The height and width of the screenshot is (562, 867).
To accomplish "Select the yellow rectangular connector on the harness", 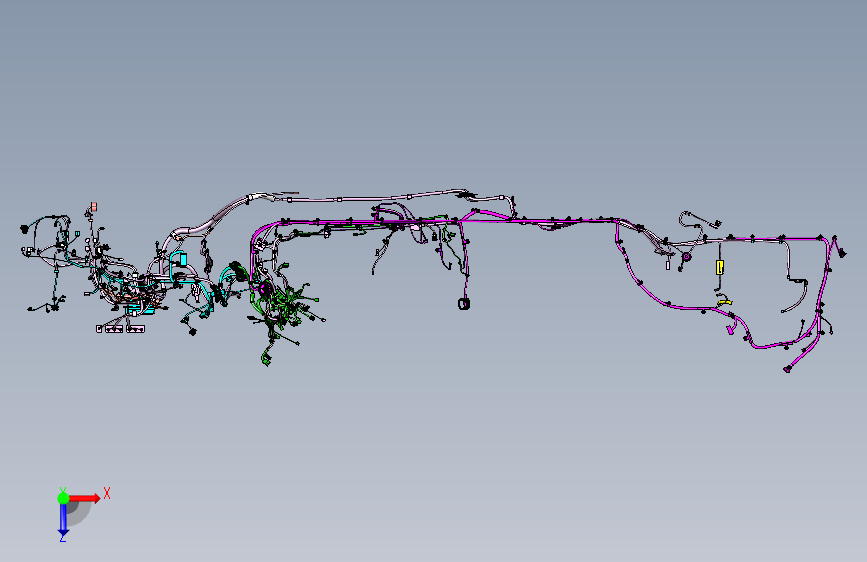I will pyautogui.click(x=719, y=268).
